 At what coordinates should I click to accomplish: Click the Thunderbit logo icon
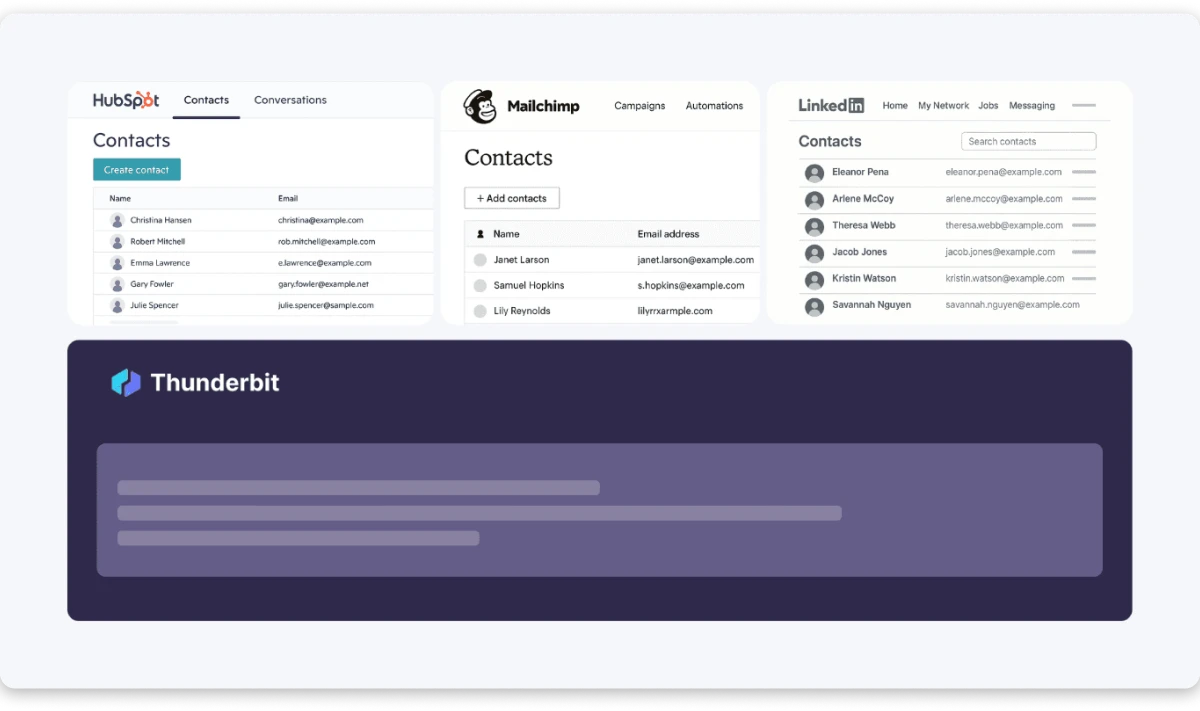point(126,382)
